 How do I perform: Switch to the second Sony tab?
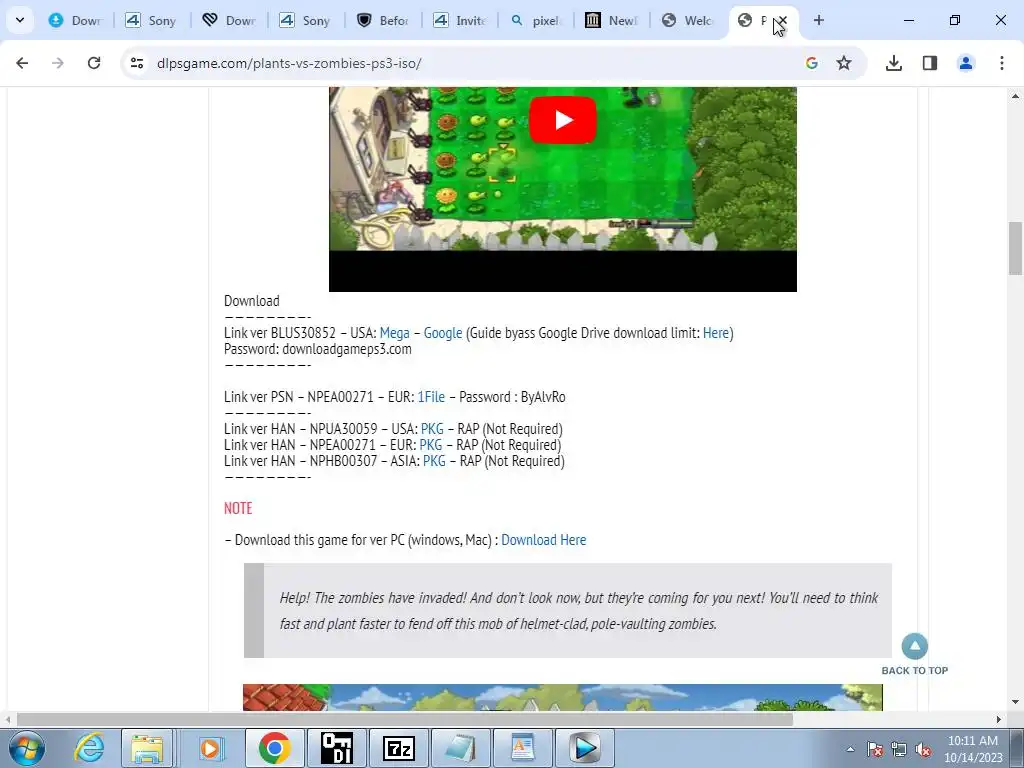306,20
